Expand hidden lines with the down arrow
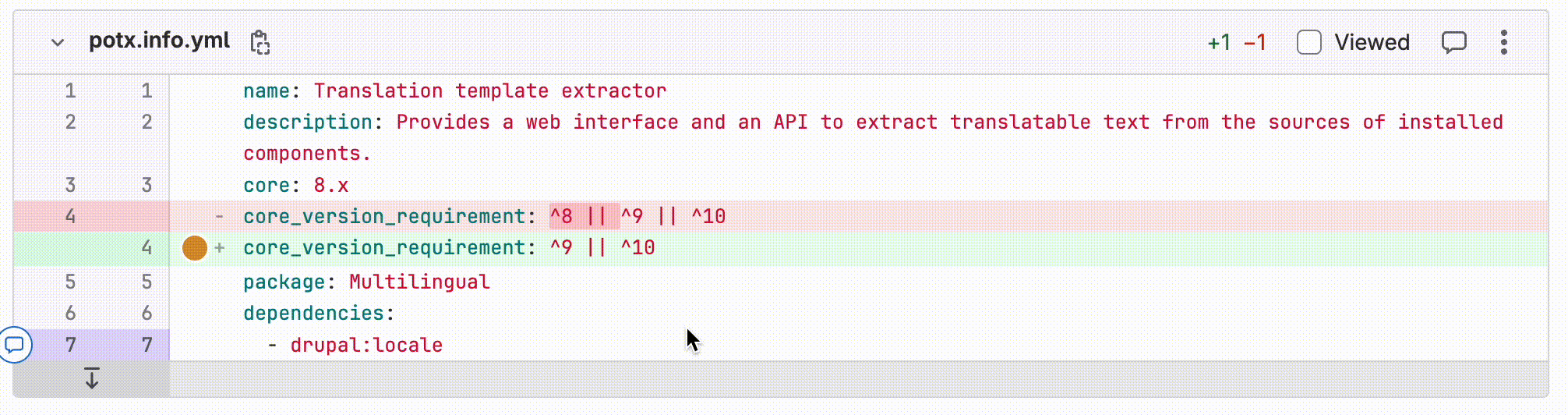This screenshot has width=1568, height=415. click(x=91, y=379)
